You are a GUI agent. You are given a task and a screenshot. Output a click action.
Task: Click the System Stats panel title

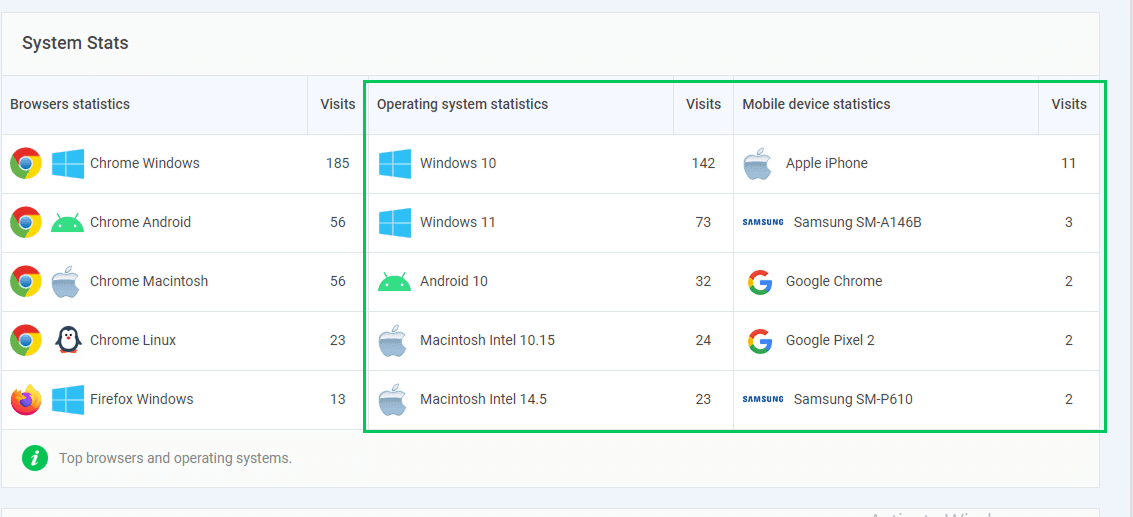[x=75, y=43]
